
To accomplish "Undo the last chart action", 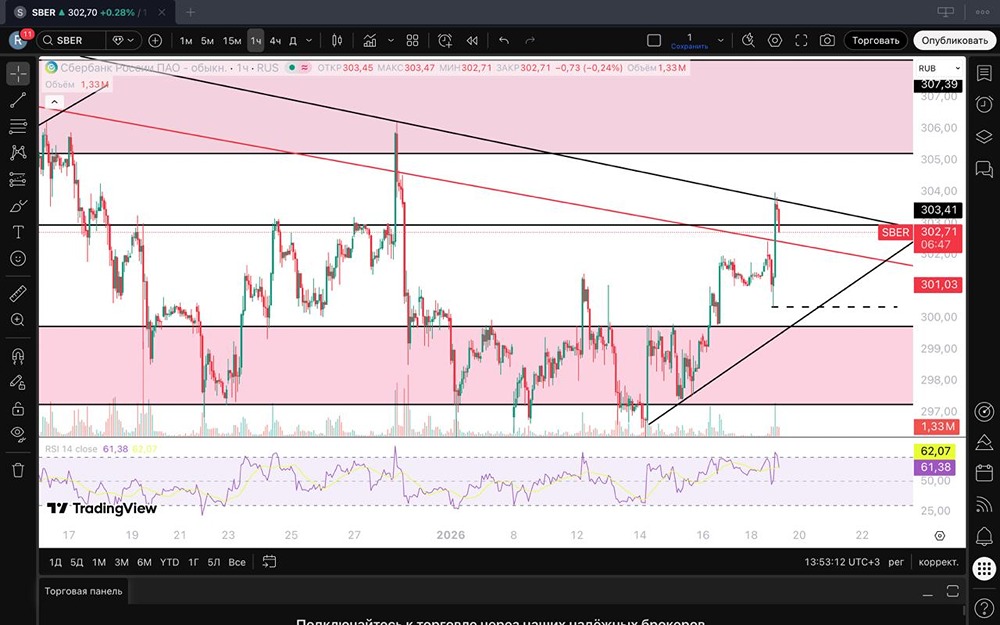I will click(504, 41).
